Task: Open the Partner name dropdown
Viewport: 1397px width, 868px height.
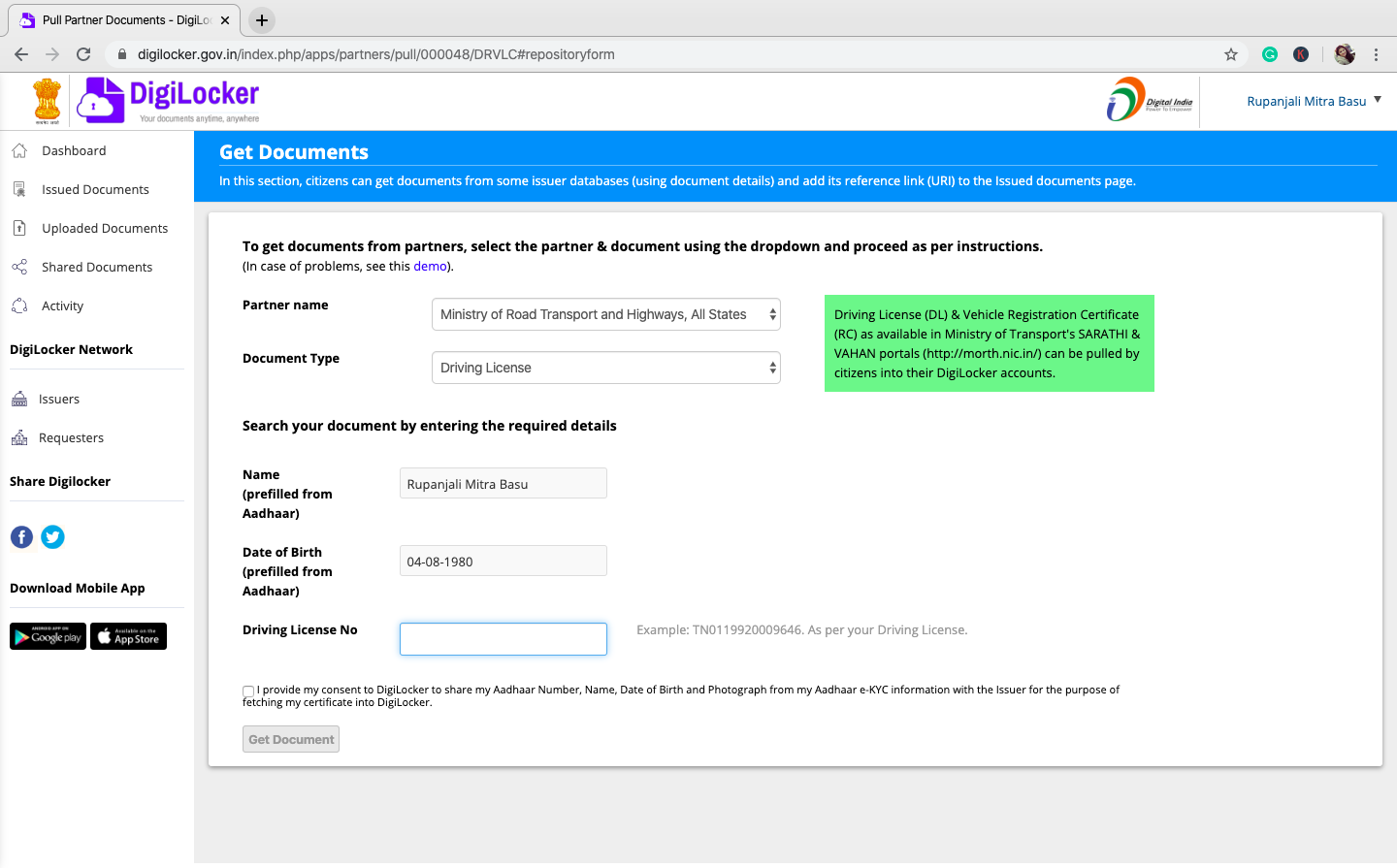Action: tap(606, 314)
